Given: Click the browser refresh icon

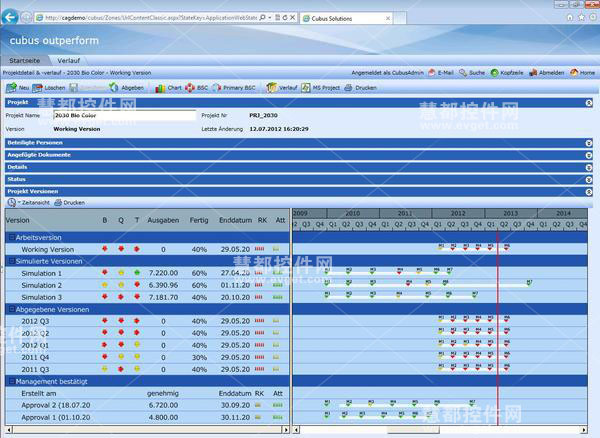Looking at the screenshot, I should 285,18.
